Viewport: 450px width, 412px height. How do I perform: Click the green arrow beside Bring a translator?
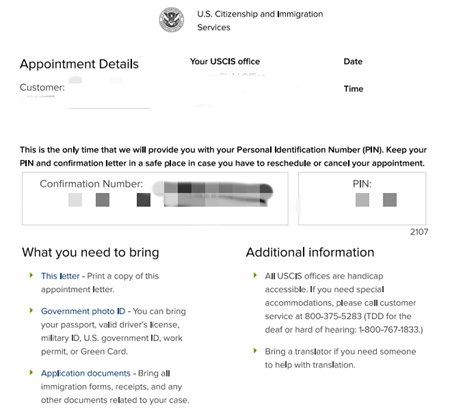click(x=255, y=351)
